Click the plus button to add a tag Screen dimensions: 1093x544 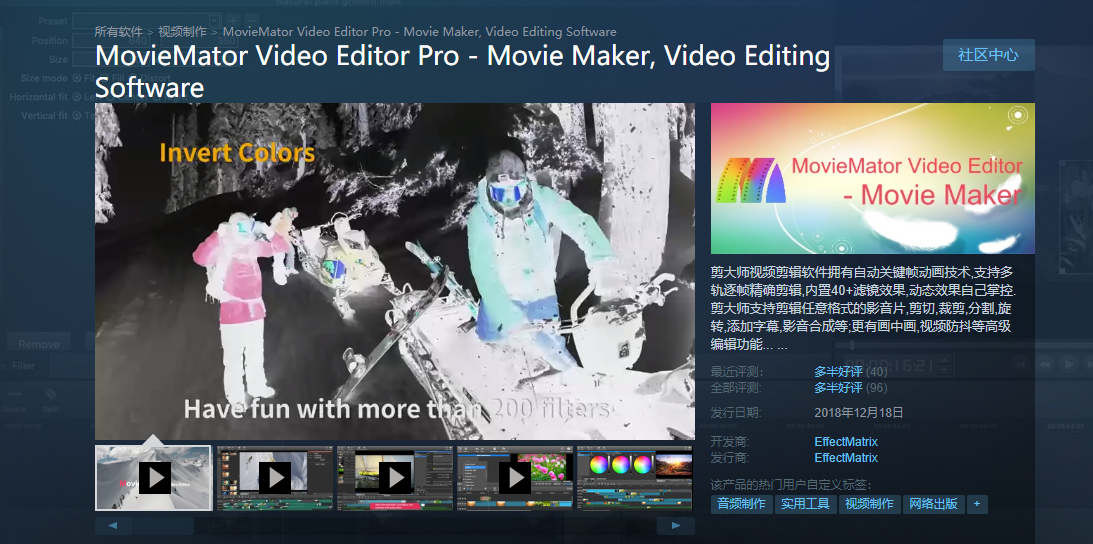976,504
